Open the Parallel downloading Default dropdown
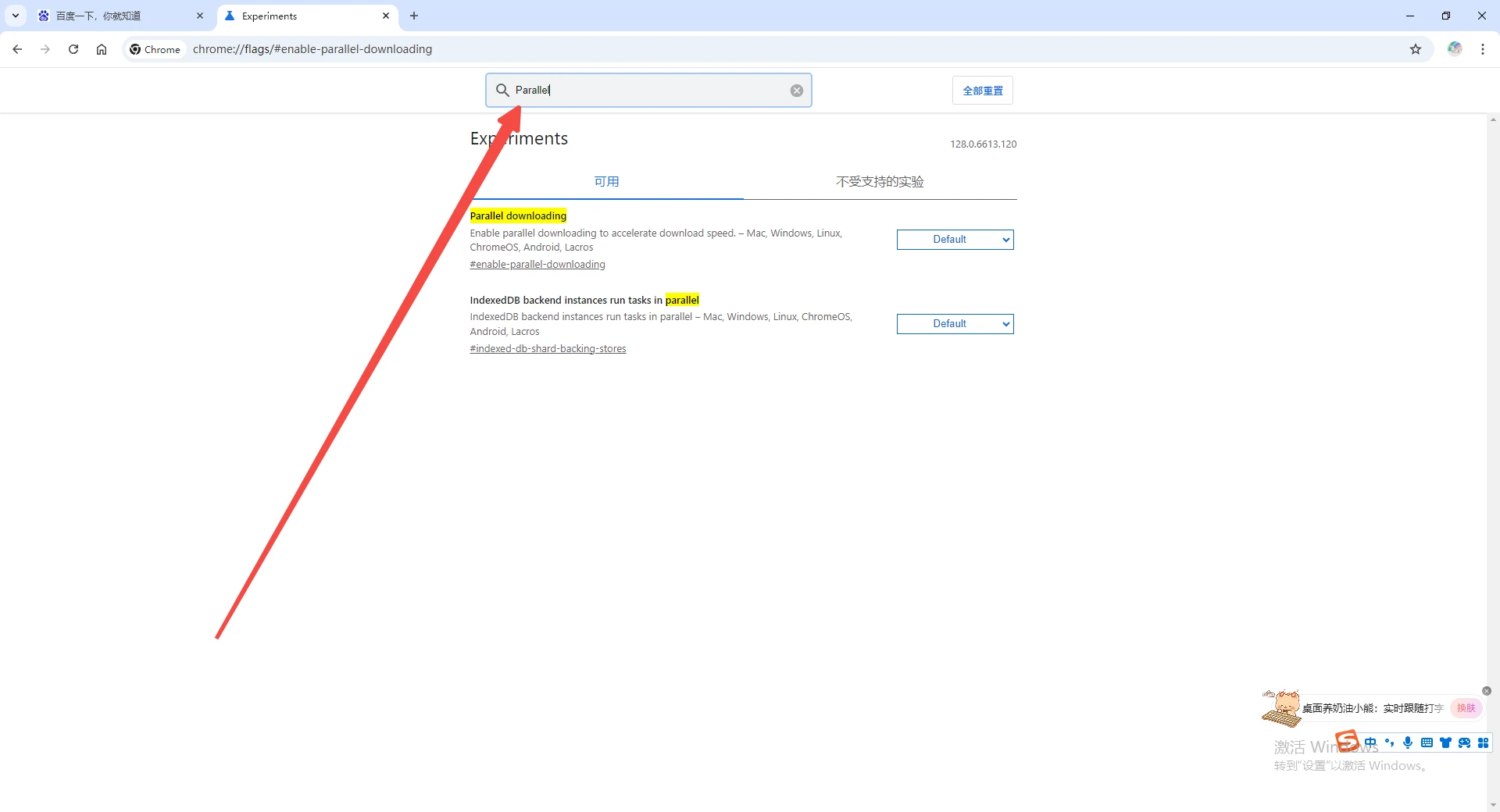This screenshot has width=1500, height=812. pos(955,240)
